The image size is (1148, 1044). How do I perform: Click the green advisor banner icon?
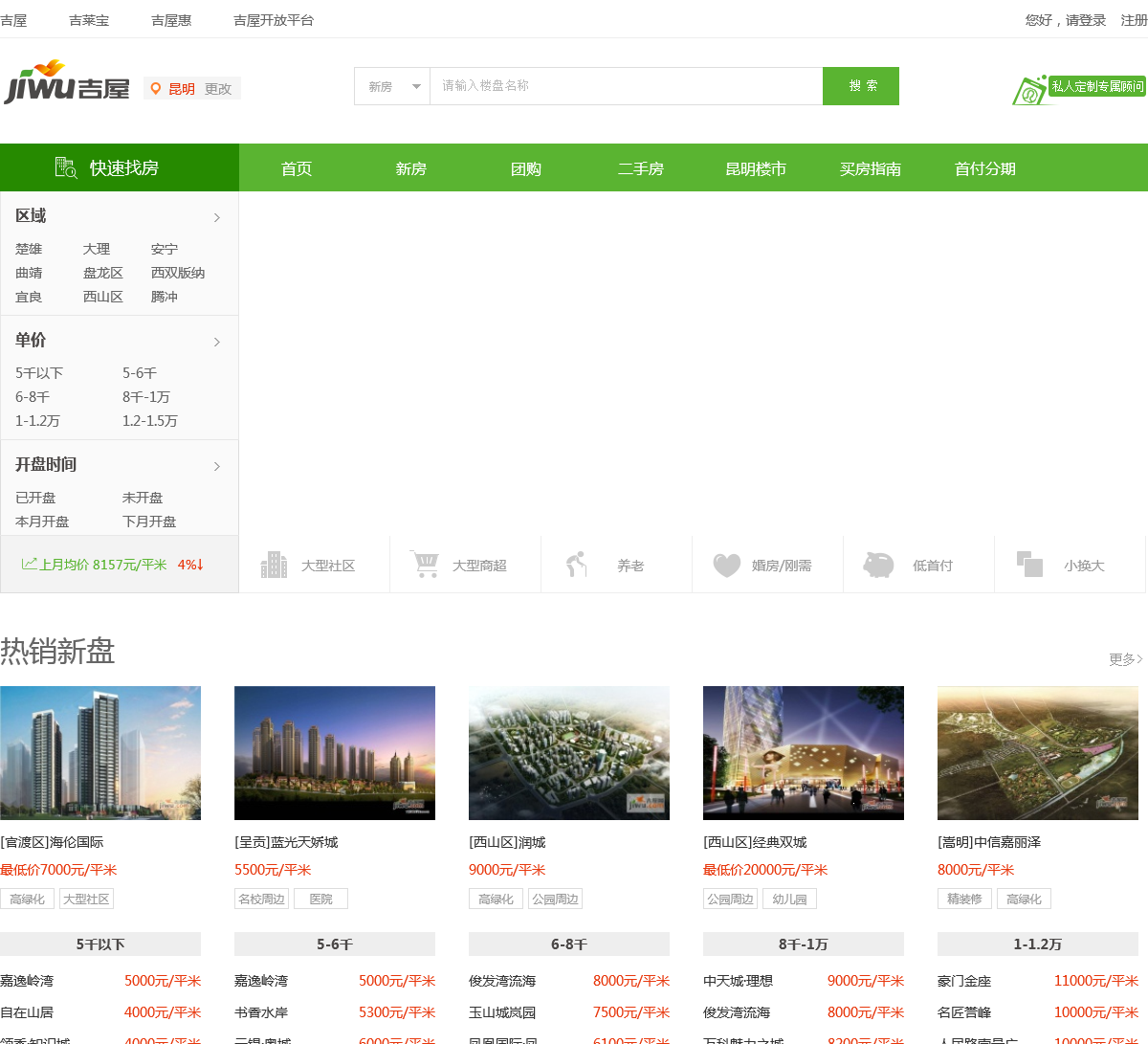click(x=1030, y=90)
